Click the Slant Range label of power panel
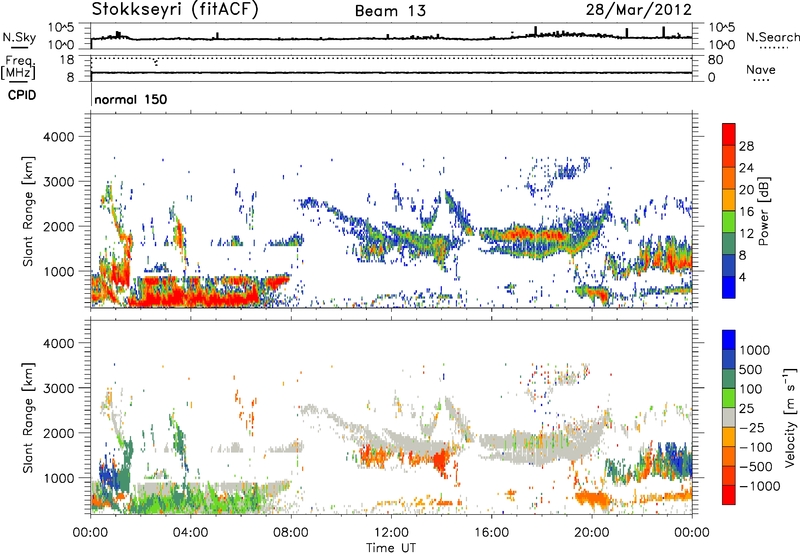This screenshot has height=554, width=800. tap(28, 211)
